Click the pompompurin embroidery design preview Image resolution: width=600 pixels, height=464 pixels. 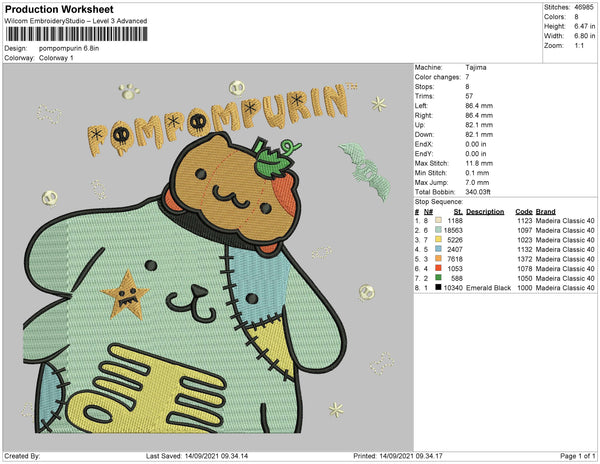(x=208, y=257)
